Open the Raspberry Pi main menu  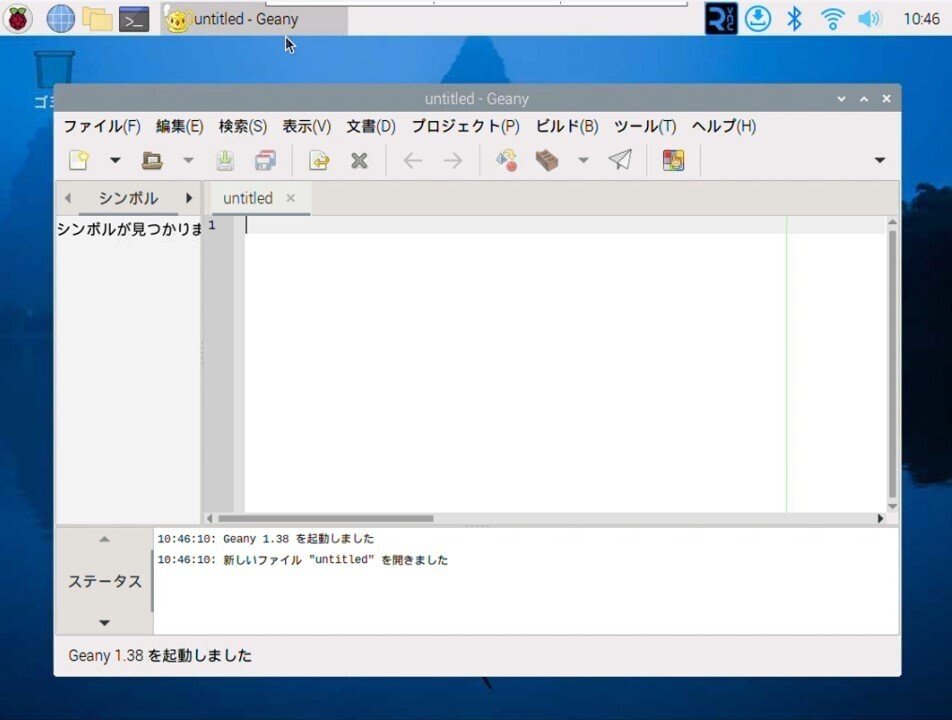(19, 19)
